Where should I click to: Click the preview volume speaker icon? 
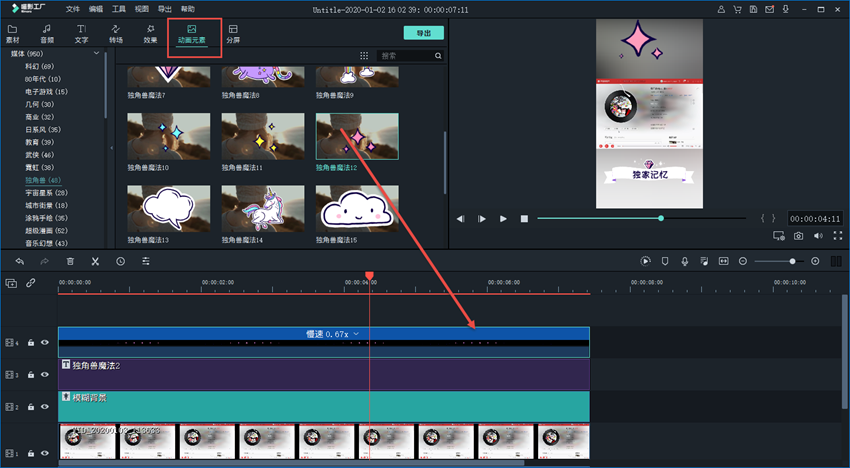pyautogui.click(x=819, y=236)
